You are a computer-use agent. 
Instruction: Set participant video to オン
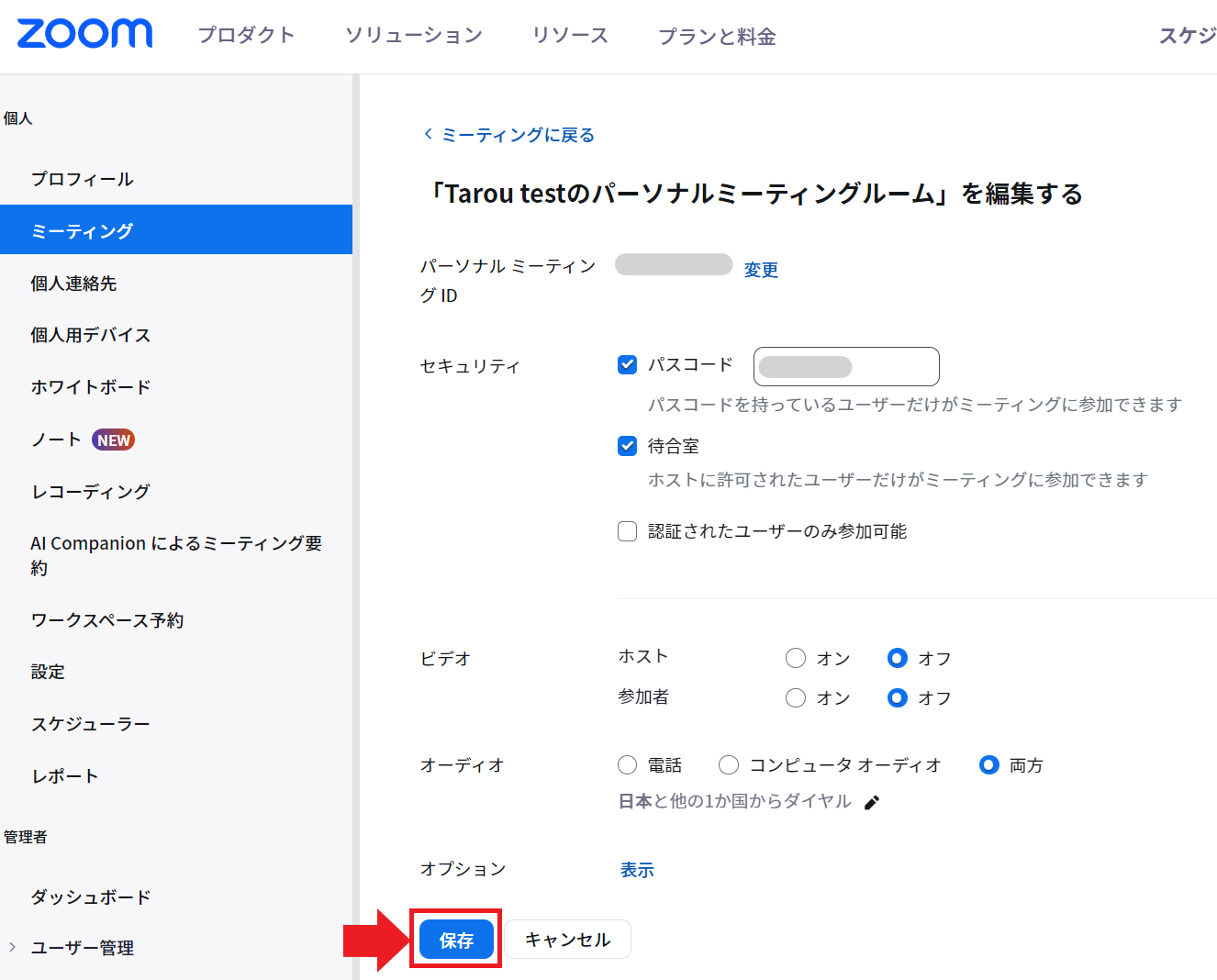click(x=796, y=698)
